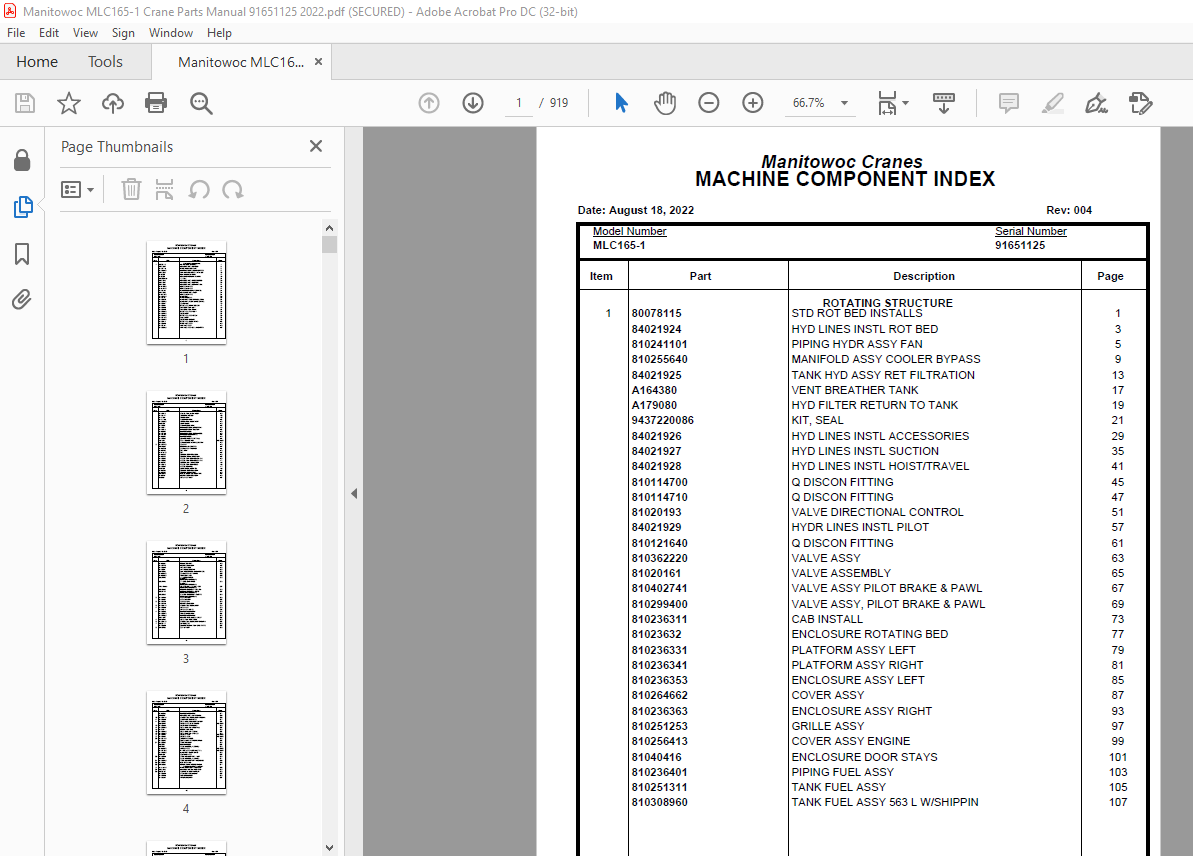Screen dimensions: 1193x856
Task: Add a comment sticky note
Action: coord(1009,103)
